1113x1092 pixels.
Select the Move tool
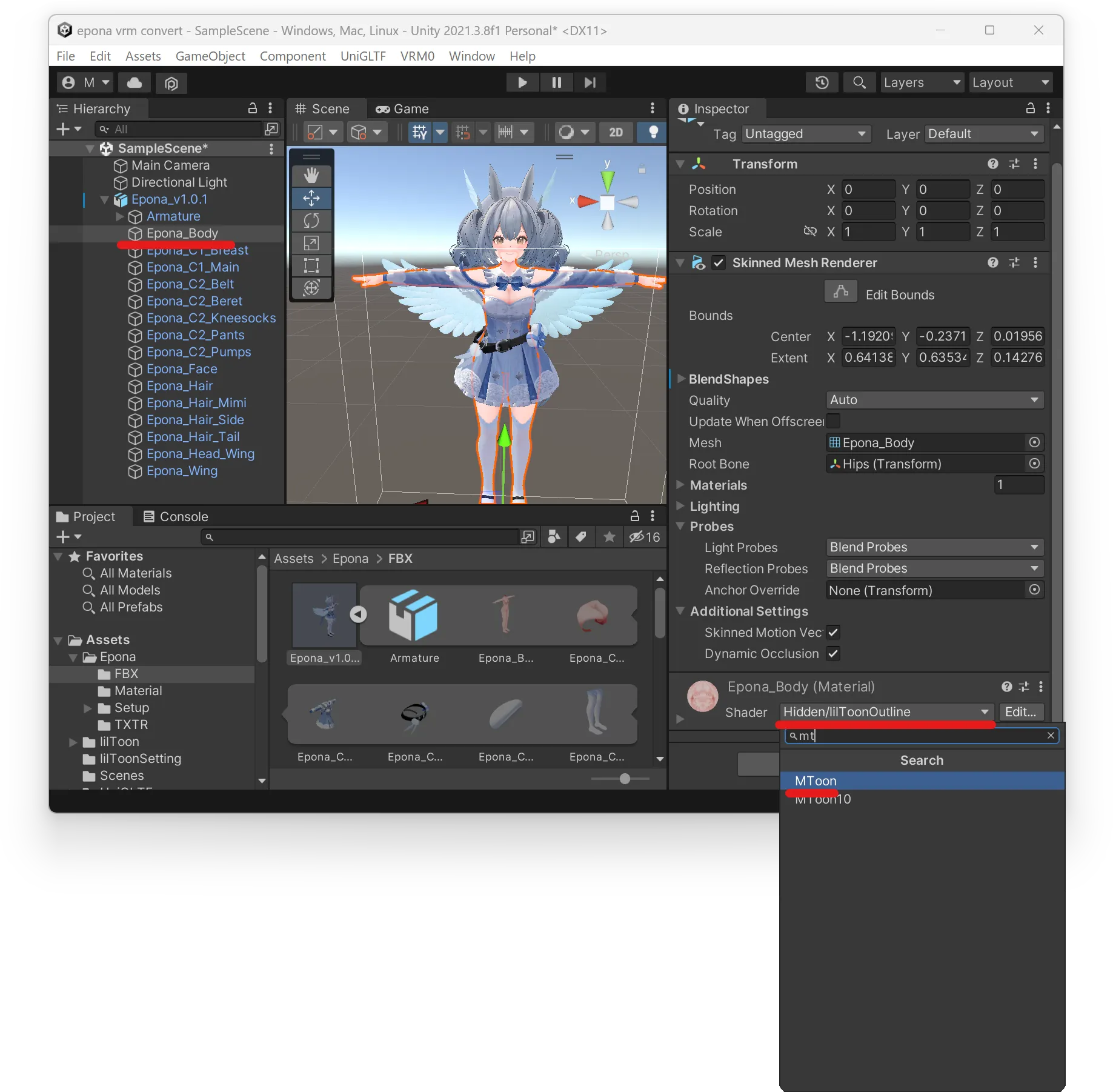click(311, 198)
